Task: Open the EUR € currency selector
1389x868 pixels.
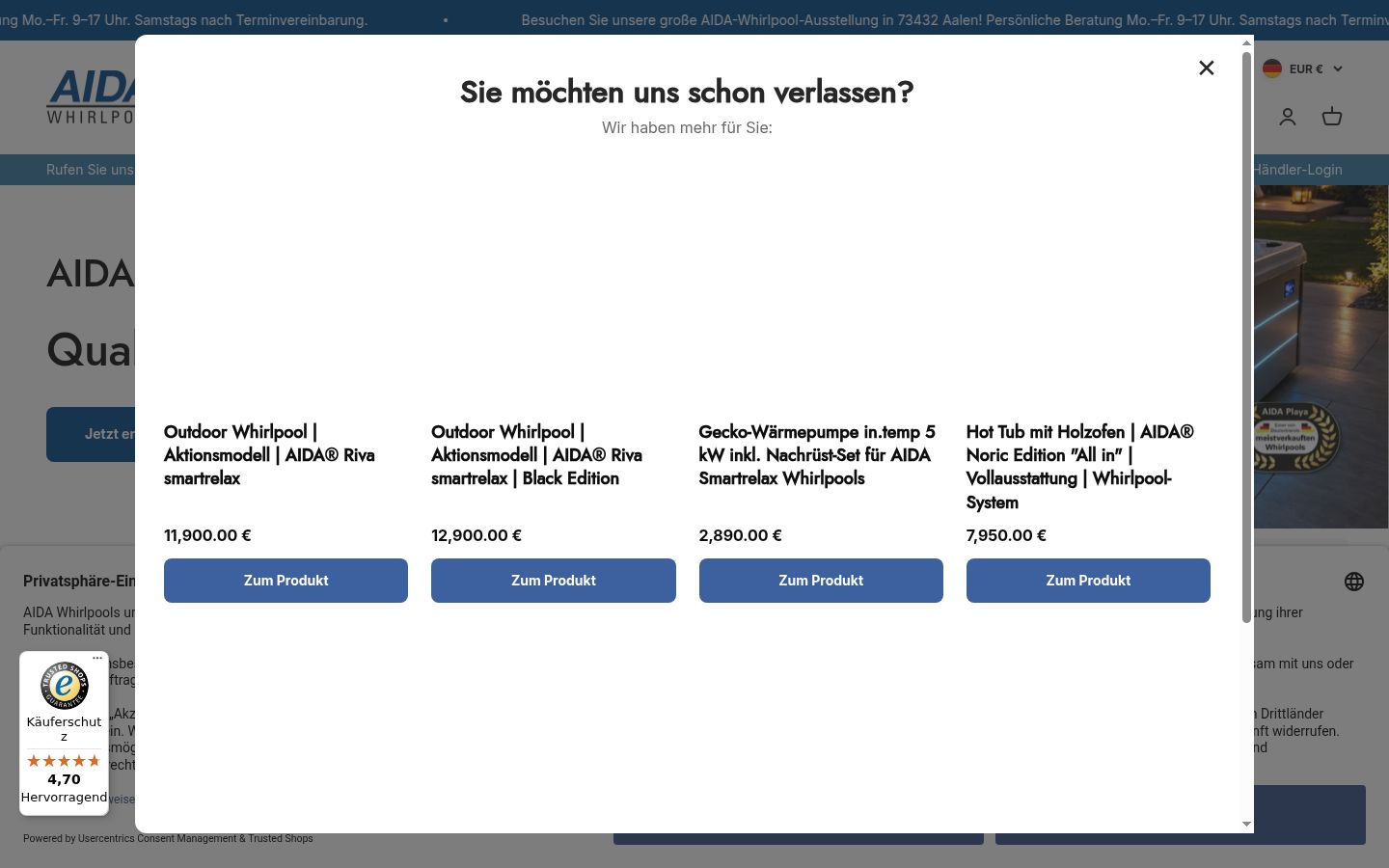Action: point(1302,68)
